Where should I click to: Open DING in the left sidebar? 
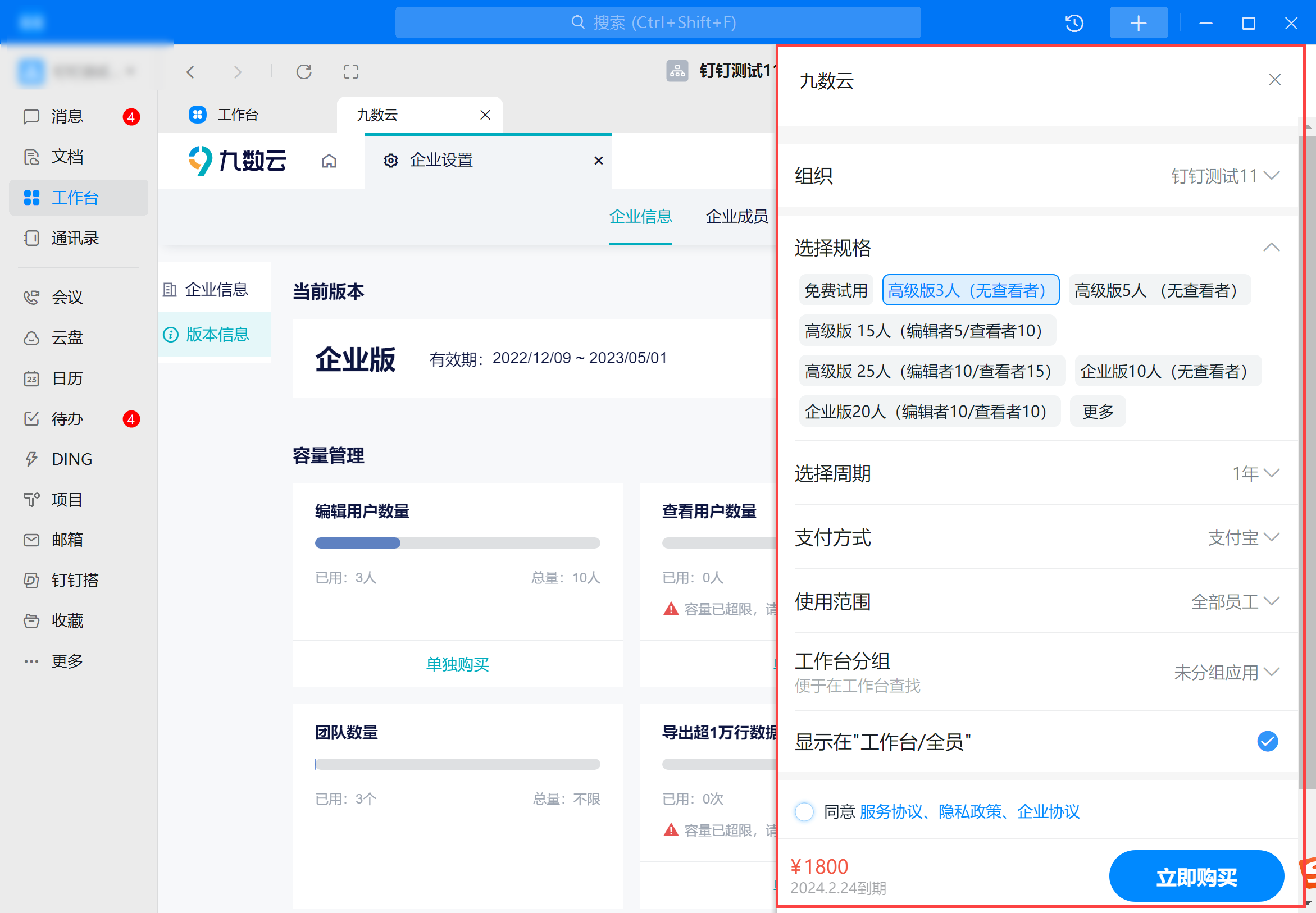tap(71, 459)
